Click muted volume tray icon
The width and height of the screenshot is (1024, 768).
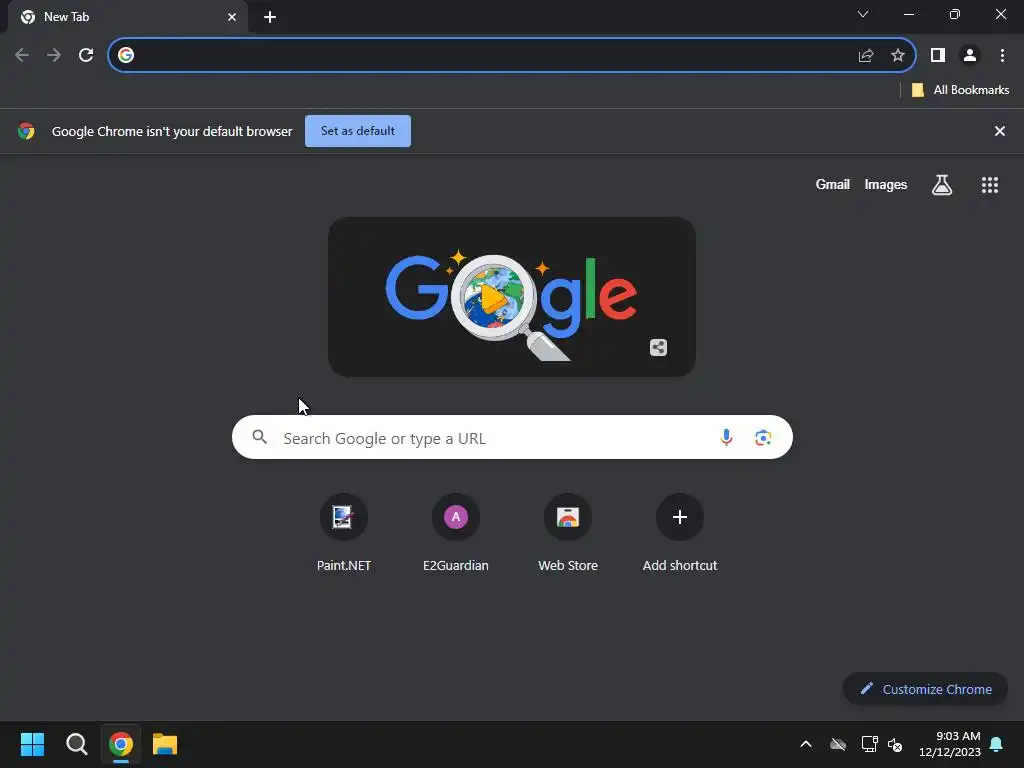895,744
